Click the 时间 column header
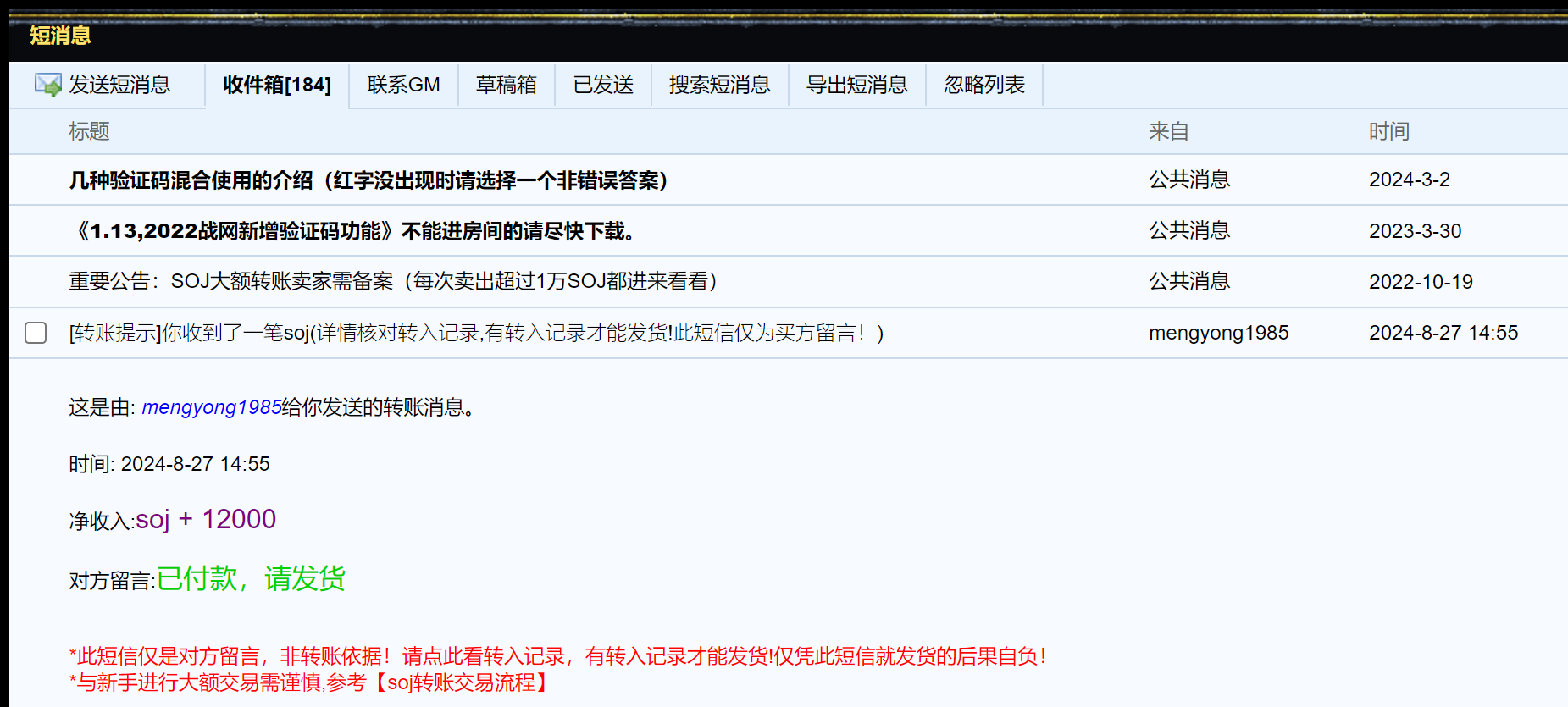1568x707 pixels. point(1388,131)
